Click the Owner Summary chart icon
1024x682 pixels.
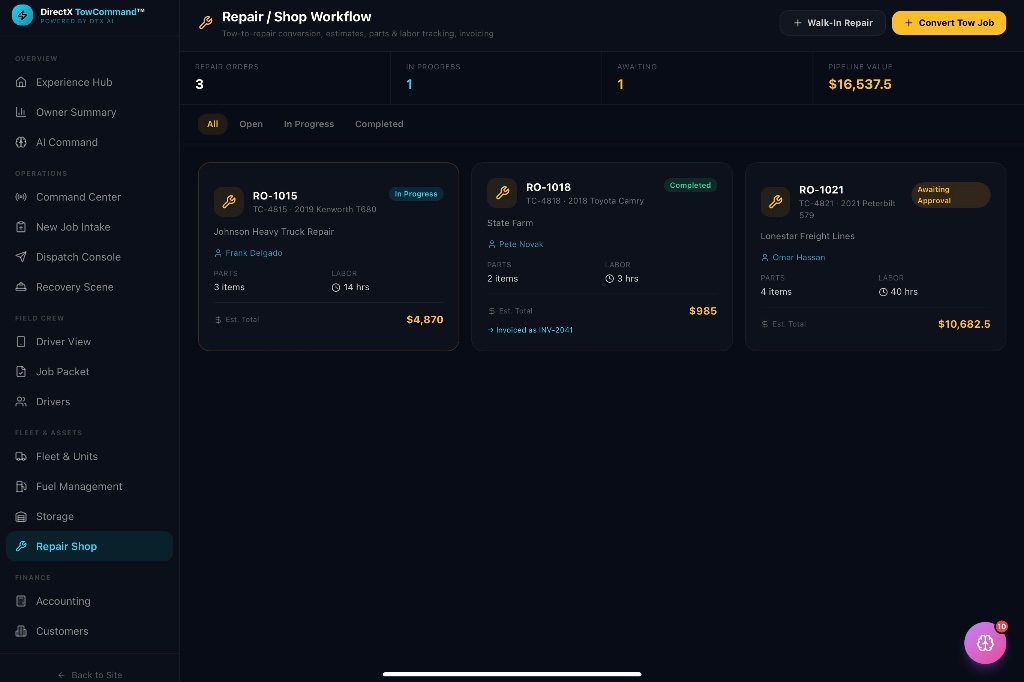pyautogui.click(x=21, y=112)
